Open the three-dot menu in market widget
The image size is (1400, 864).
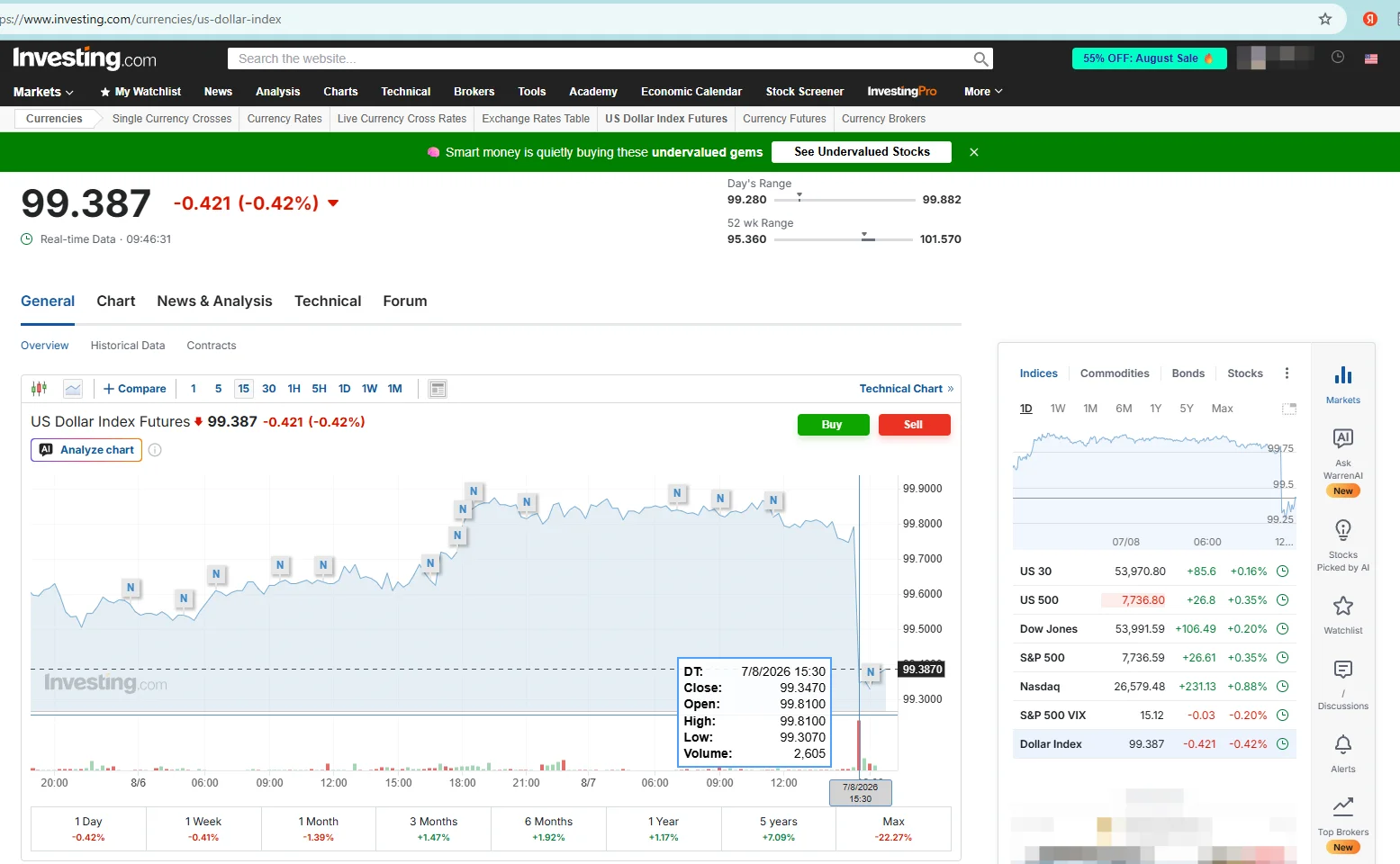(1287, 373)
